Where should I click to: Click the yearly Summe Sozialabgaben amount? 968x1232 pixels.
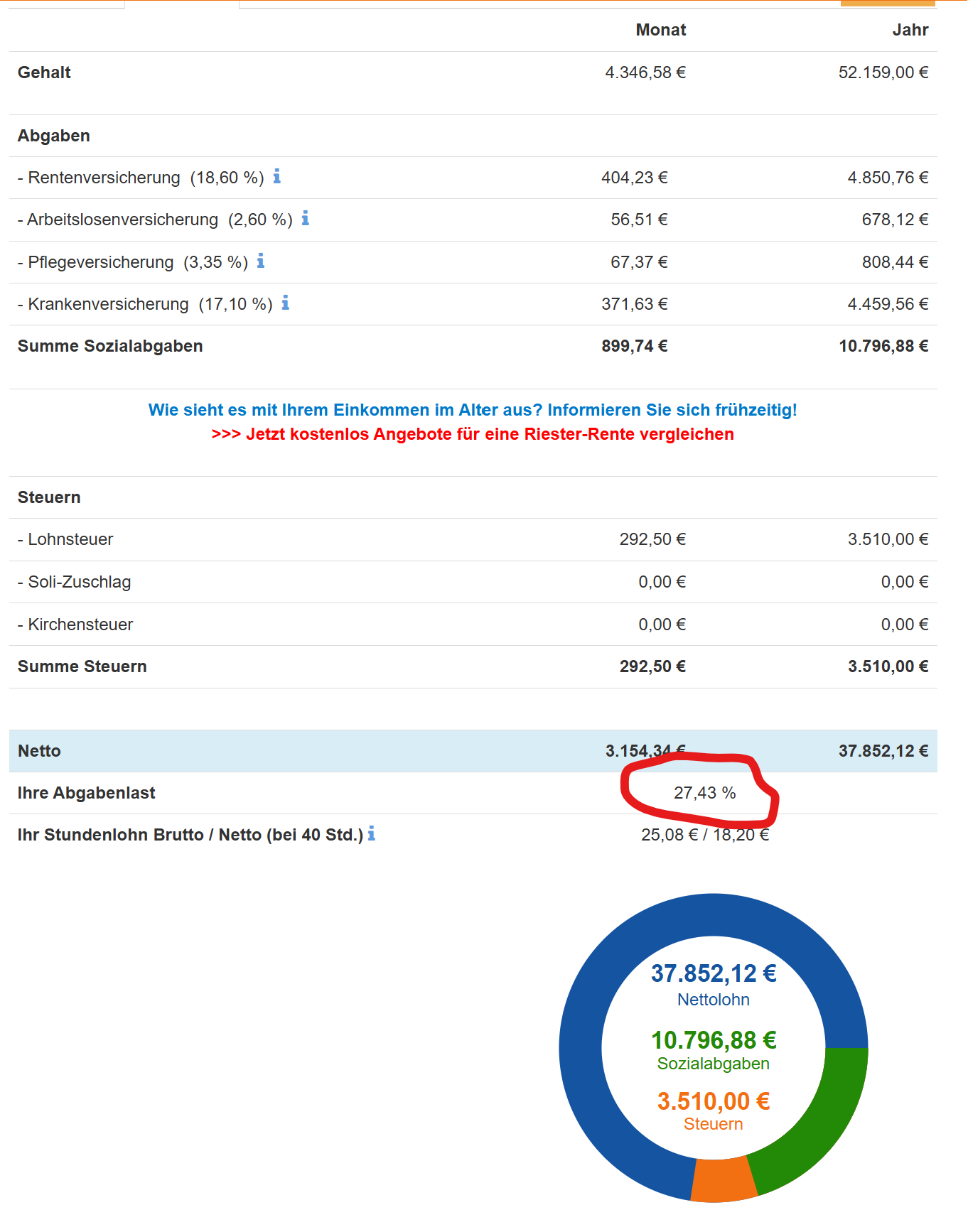(x=883, y=346)
